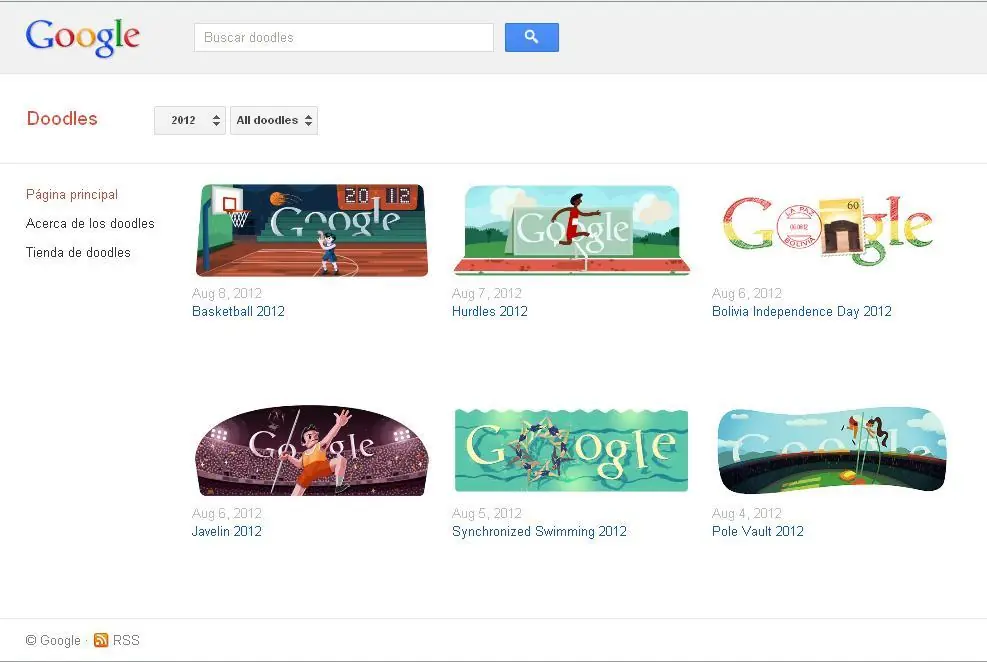Open Acerca de los doodles
Image resolution: width=987 pixels, height=662 pixels.
coord(90,223)
